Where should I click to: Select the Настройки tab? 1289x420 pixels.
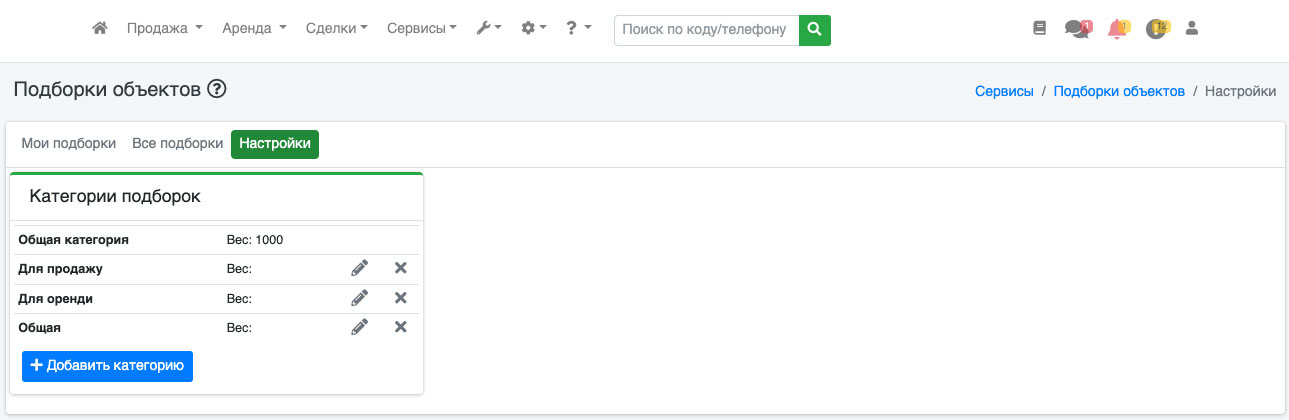click(275, 144)
